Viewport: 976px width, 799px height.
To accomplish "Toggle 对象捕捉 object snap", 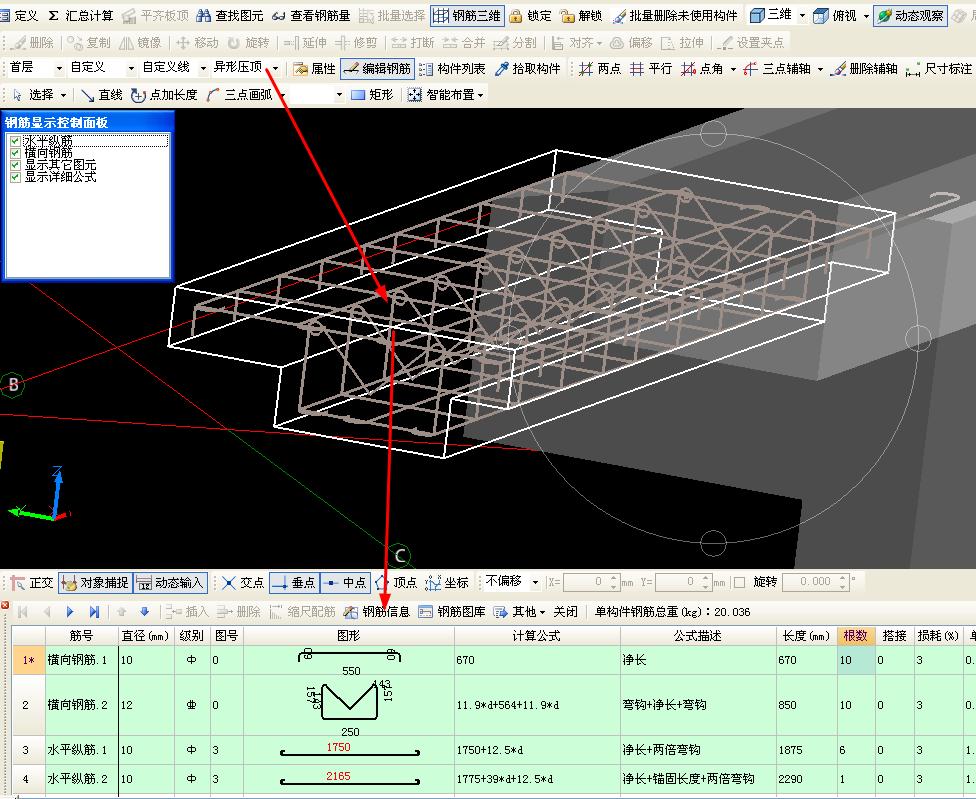I will (x=95, y=582).
